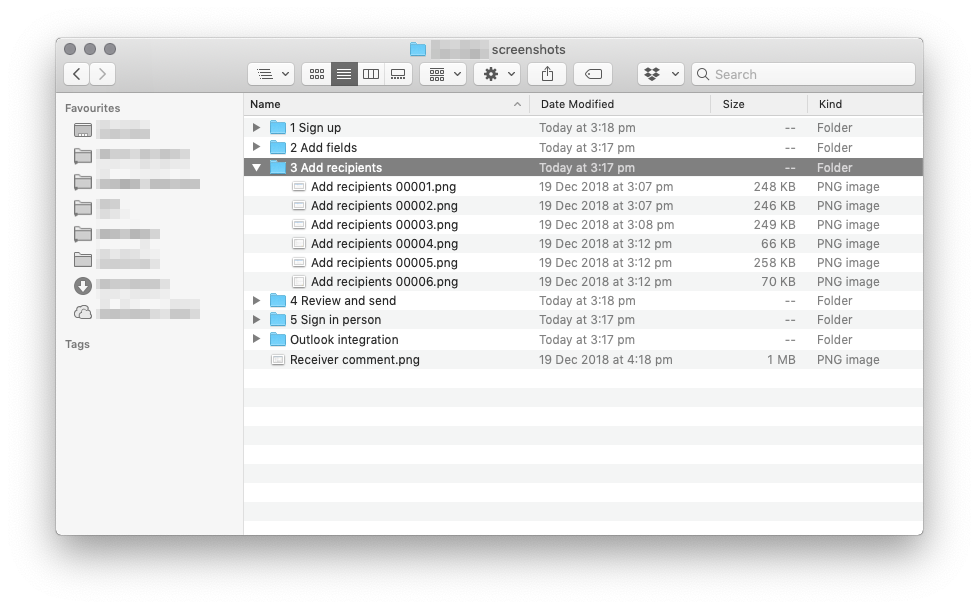Select Receiver comment.png file icon

click(x=278, y=360)
